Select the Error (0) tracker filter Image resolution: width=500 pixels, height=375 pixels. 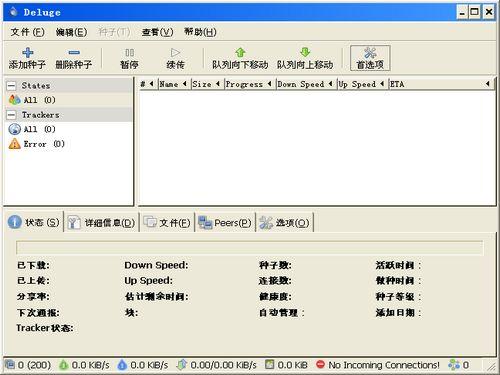coord(36,144)
